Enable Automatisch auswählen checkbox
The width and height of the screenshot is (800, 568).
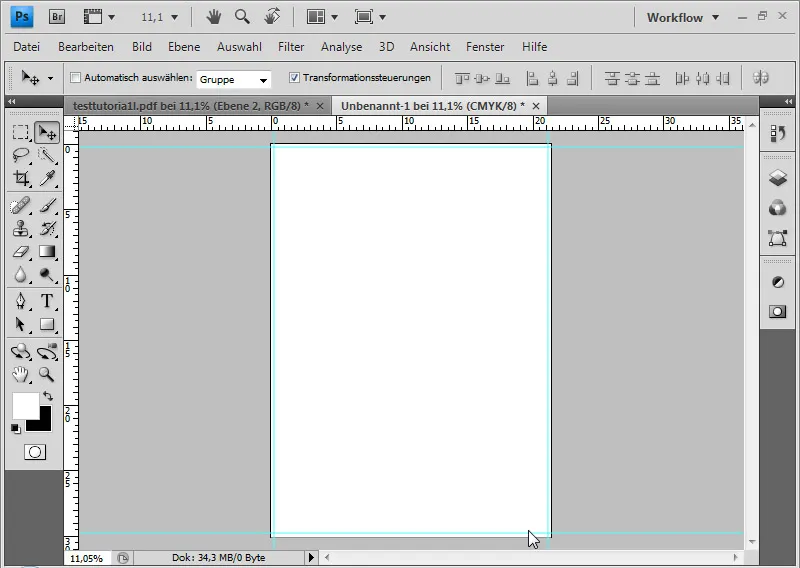76,78
